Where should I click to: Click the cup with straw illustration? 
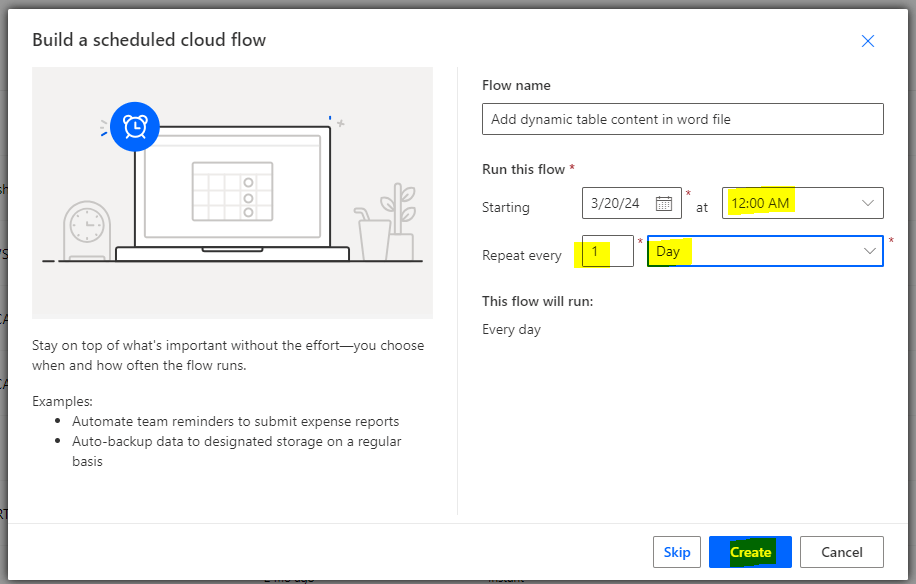[372, 235]
